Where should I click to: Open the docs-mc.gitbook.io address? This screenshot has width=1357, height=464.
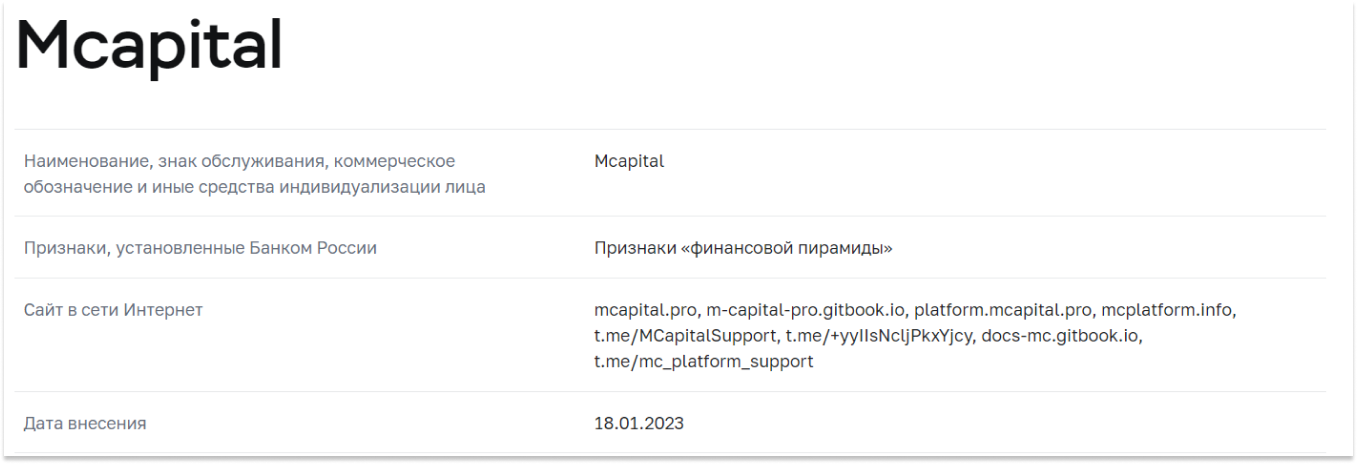point(1061,336)
